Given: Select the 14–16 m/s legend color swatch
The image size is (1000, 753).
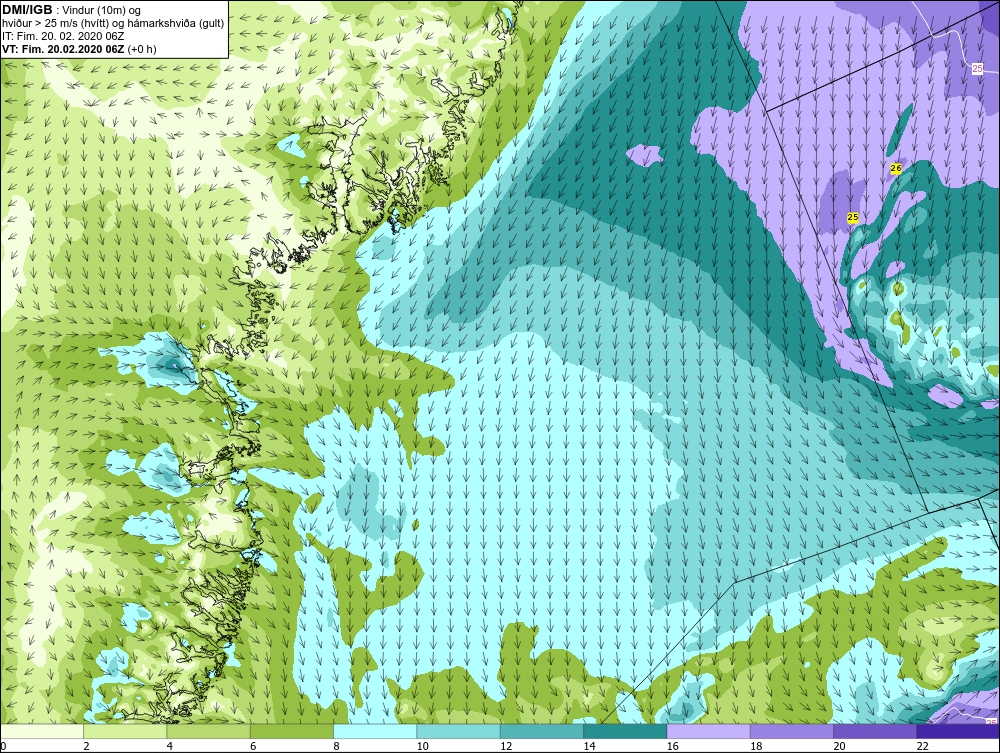Looking at the screenshot, I should (625, 731).
